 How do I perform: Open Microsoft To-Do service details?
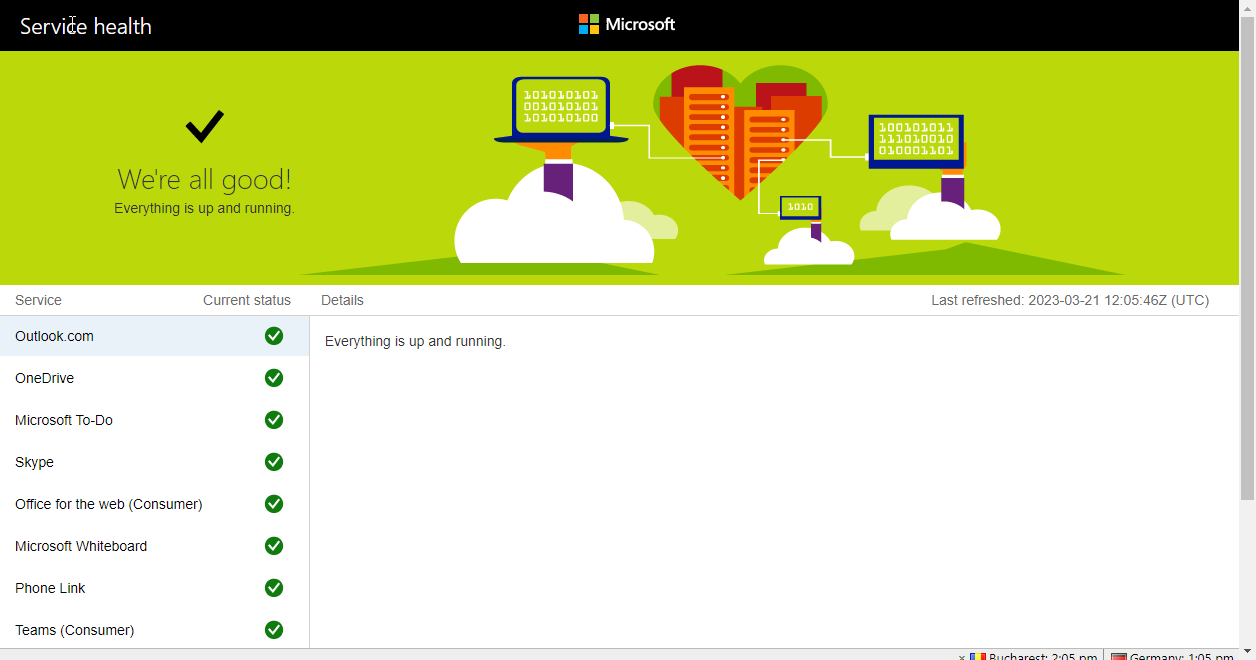point(155,420)
